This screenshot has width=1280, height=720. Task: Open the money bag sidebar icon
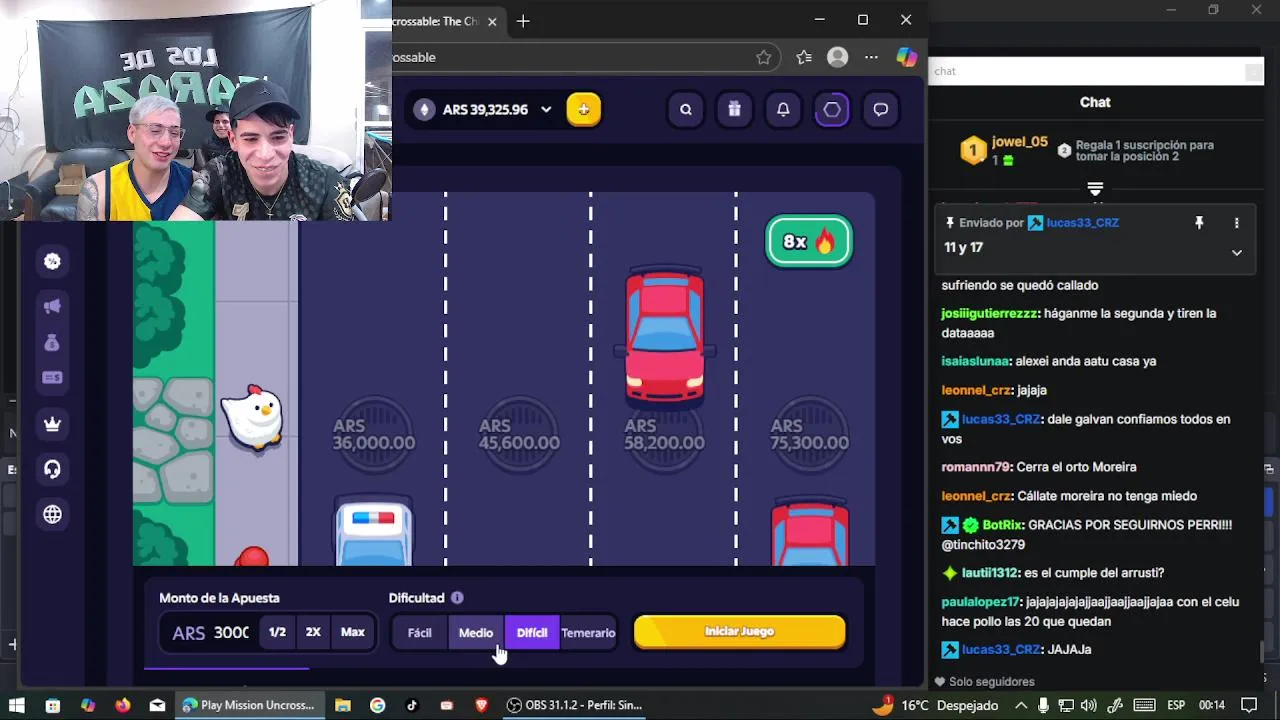point(53,342)
